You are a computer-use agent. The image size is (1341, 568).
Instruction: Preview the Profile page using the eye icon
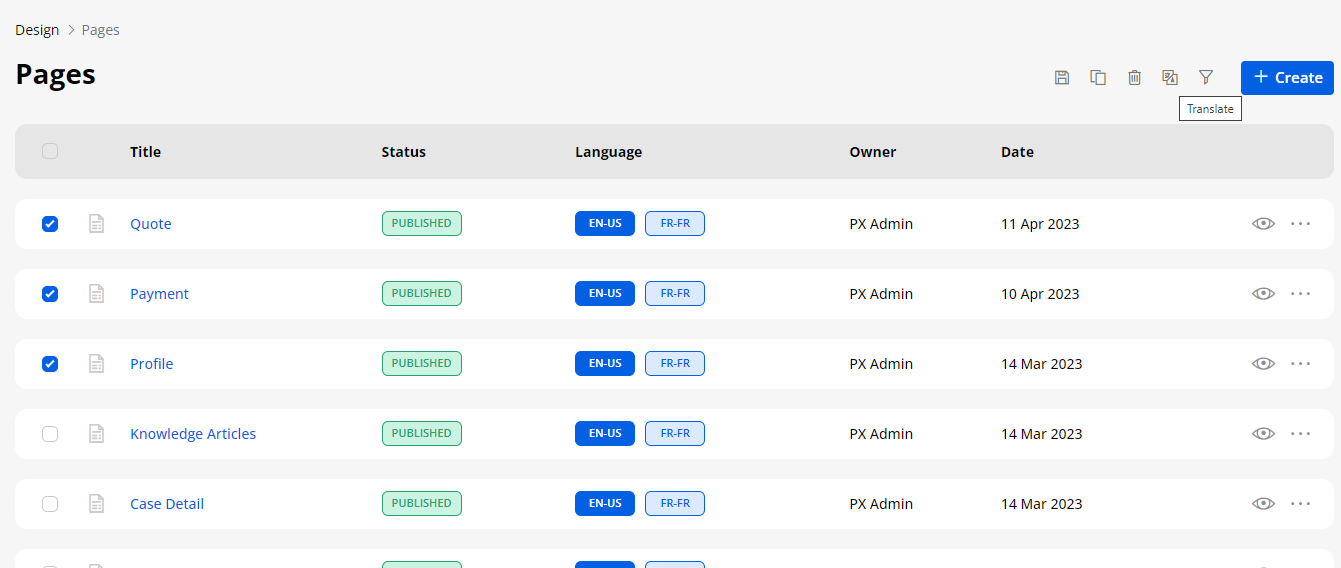[1263, 364]
